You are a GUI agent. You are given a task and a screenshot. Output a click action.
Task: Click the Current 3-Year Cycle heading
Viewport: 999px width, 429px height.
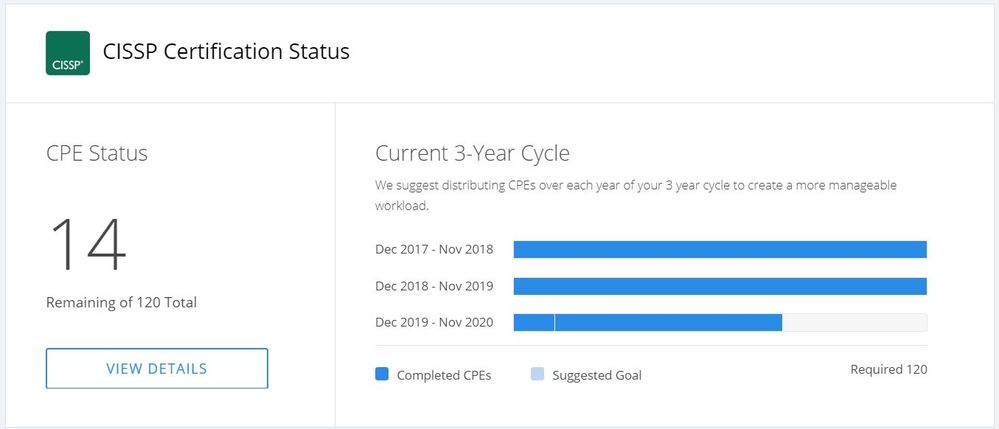pyautogui.click(x=472, y=153)
